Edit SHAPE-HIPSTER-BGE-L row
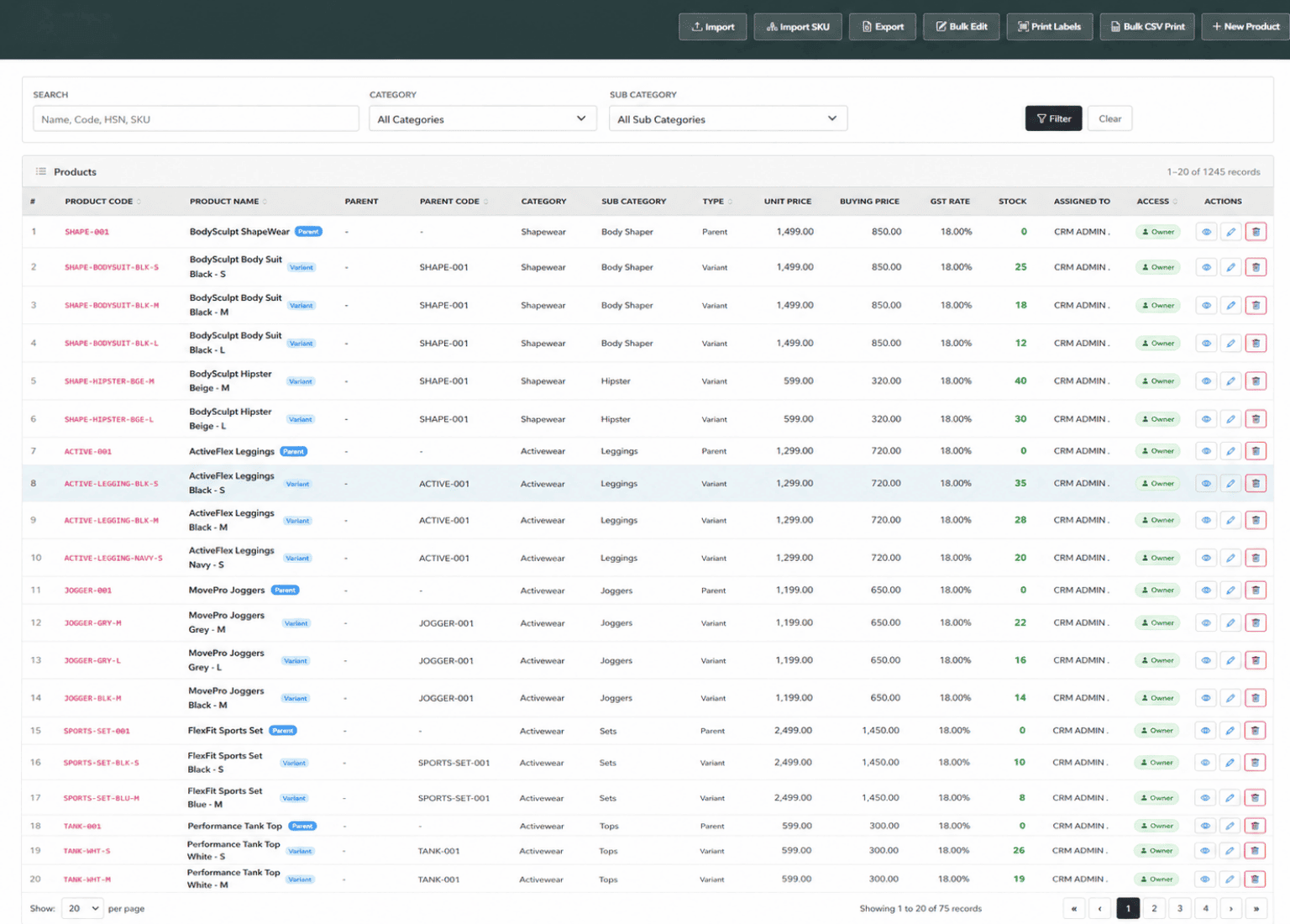Viewport: 1290px width, 924px height. point(1230,418)
